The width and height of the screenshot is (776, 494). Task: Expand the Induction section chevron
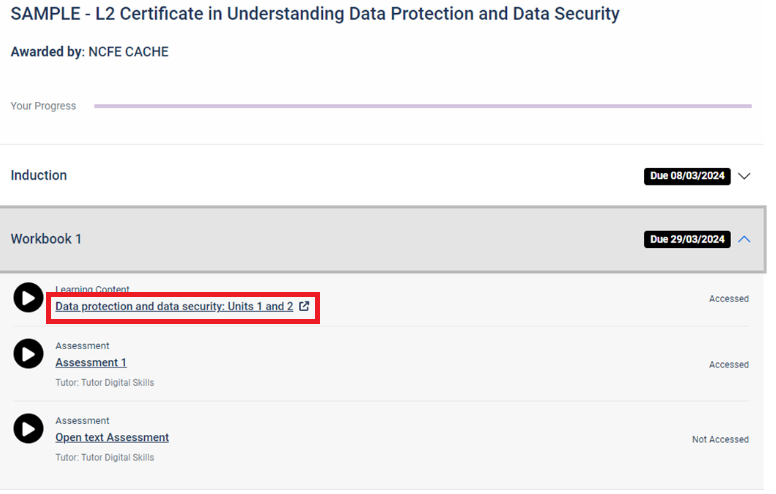click(744, 176)
